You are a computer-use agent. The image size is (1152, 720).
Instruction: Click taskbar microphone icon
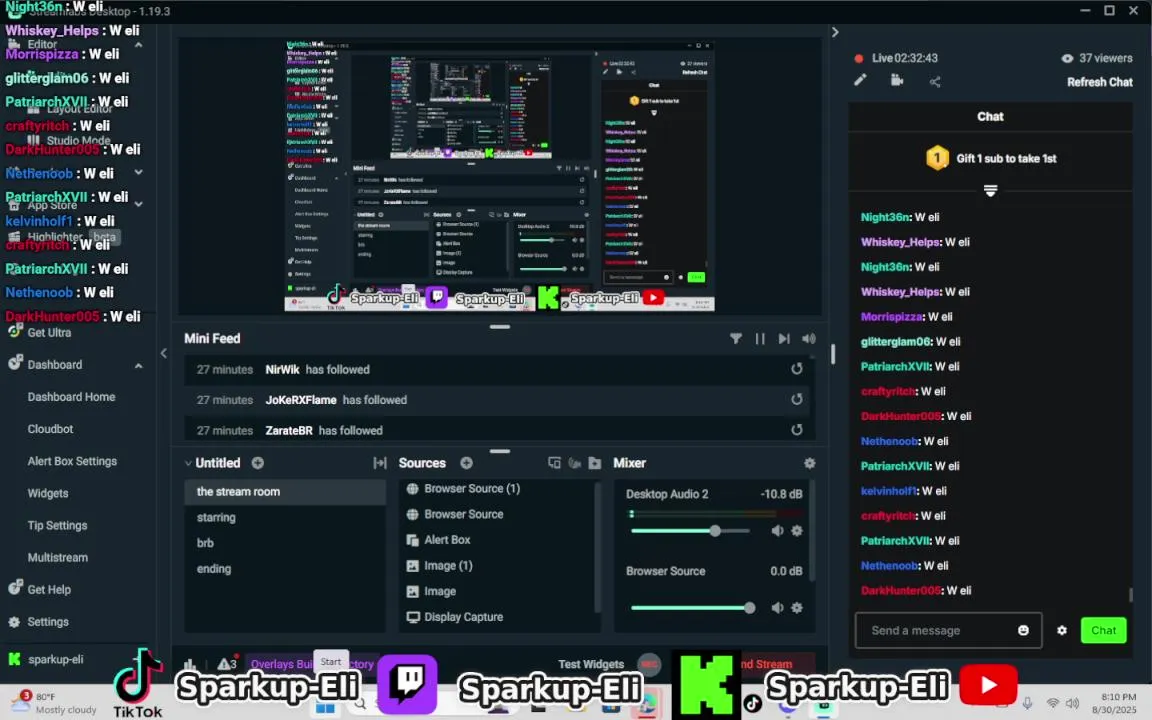(x=1027, y=703)
